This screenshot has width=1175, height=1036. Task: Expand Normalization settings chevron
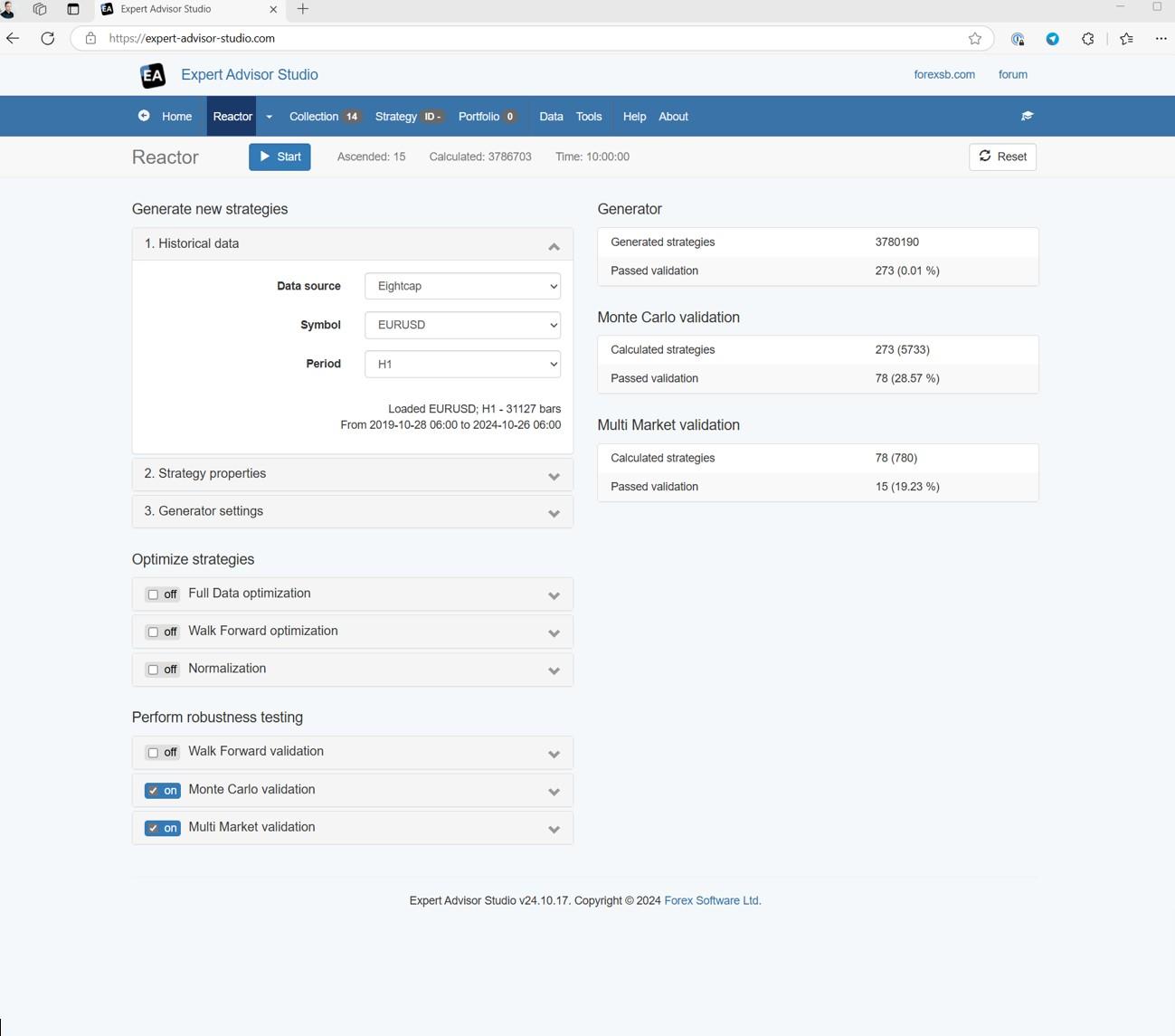click(x=554, y=670)
